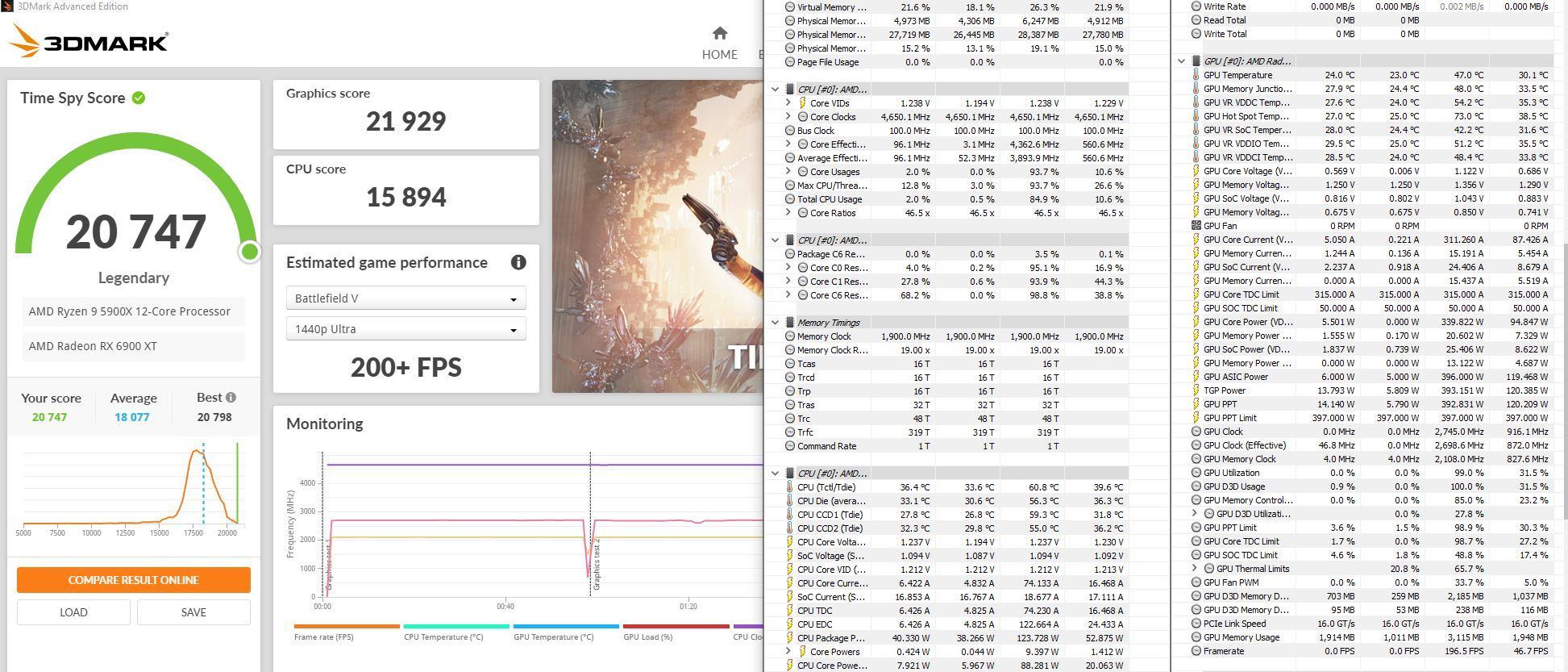
Task: Click COMPARE RESULT ONLINE button
Action: click(134, 580)
